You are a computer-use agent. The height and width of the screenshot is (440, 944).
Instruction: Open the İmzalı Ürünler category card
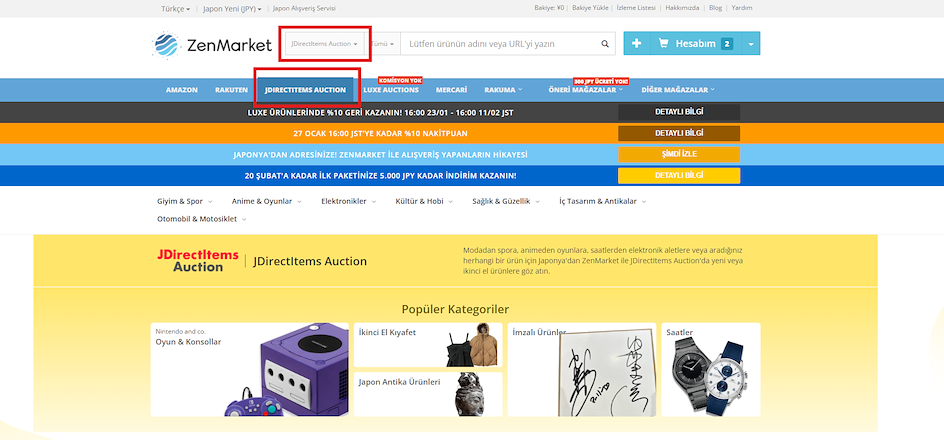click(x=582, y=370)
